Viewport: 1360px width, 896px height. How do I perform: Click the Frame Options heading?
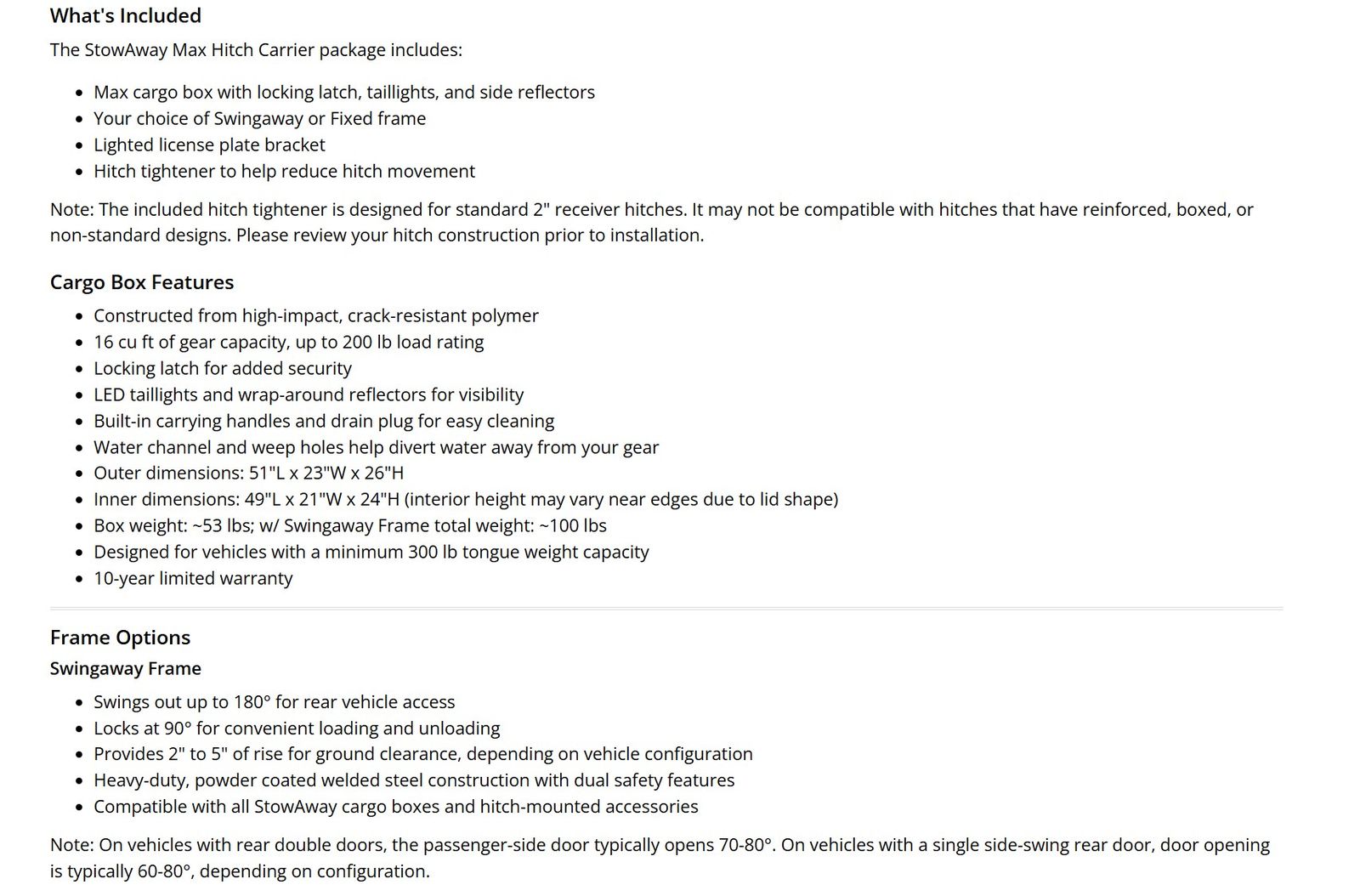[120, 638]
